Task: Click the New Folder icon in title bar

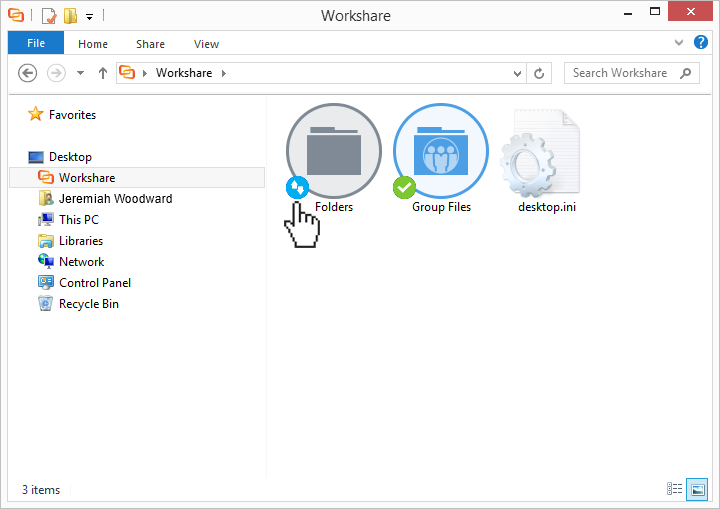Action: click(70, 16)
